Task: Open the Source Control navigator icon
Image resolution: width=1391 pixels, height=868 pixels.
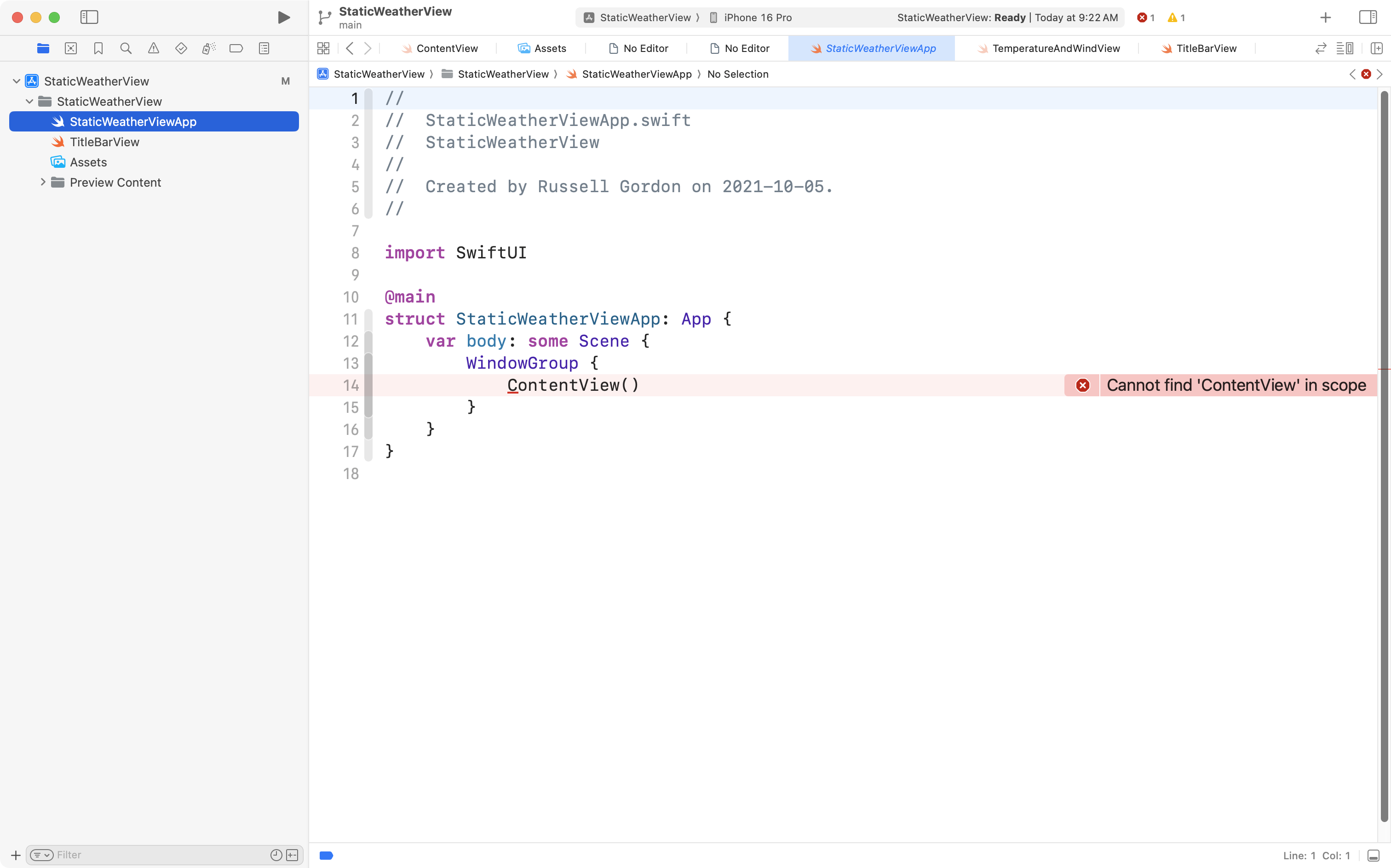Action: [x=71, y=48]
